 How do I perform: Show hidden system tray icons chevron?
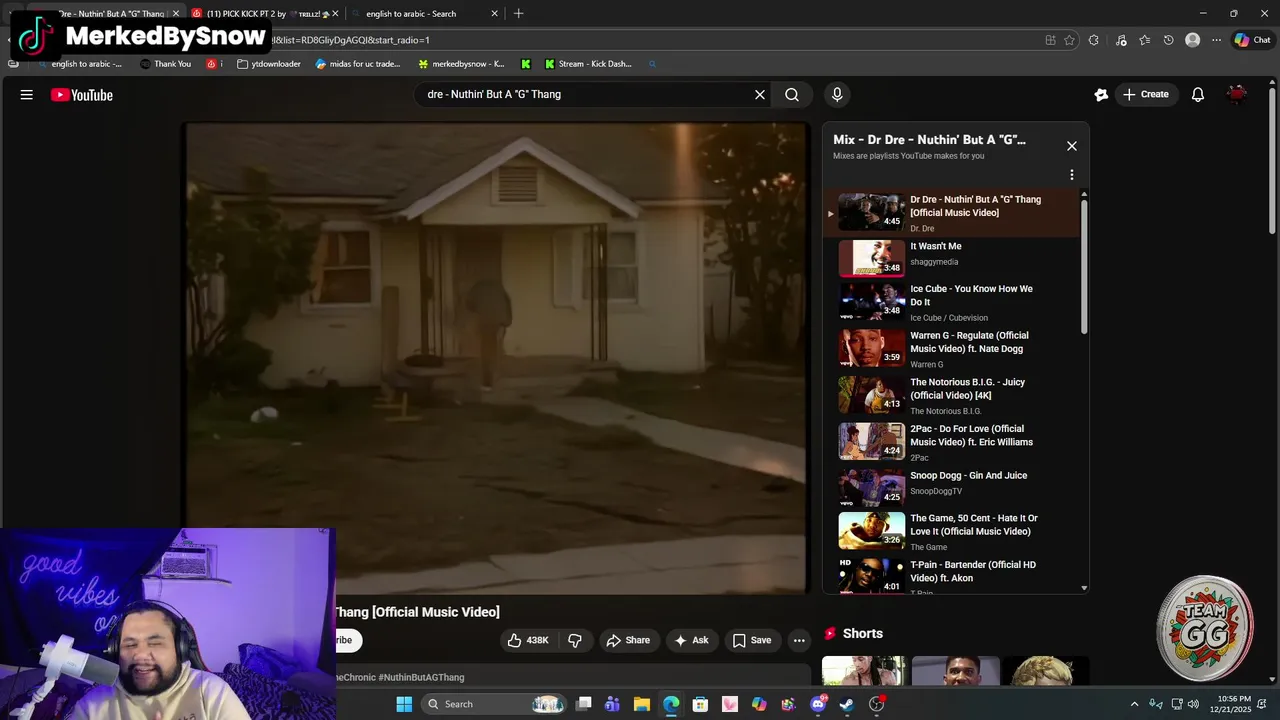click(x=1134, y=704)
